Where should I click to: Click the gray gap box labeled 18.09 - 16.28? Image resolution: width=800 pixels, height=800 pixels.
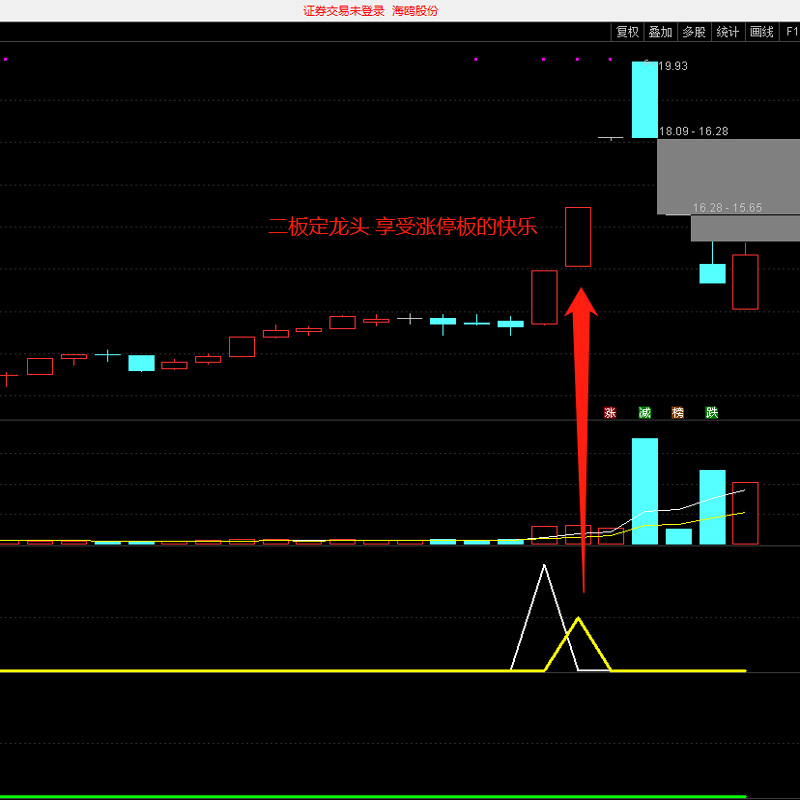728,176
